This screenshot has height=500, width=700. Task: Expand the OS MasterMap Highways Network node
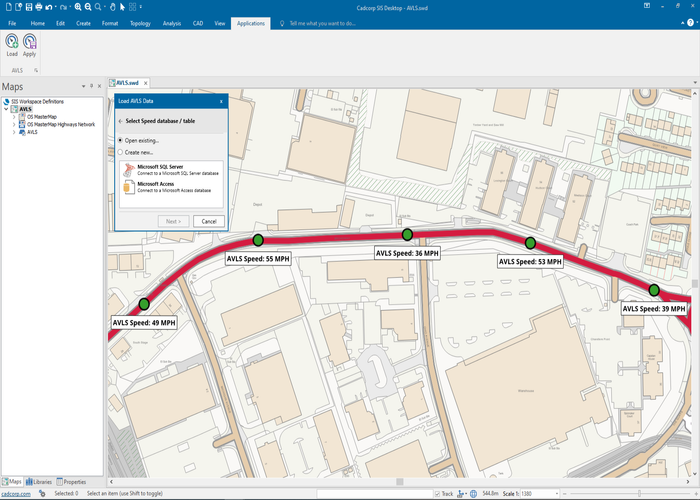click(x=14, y=124)
